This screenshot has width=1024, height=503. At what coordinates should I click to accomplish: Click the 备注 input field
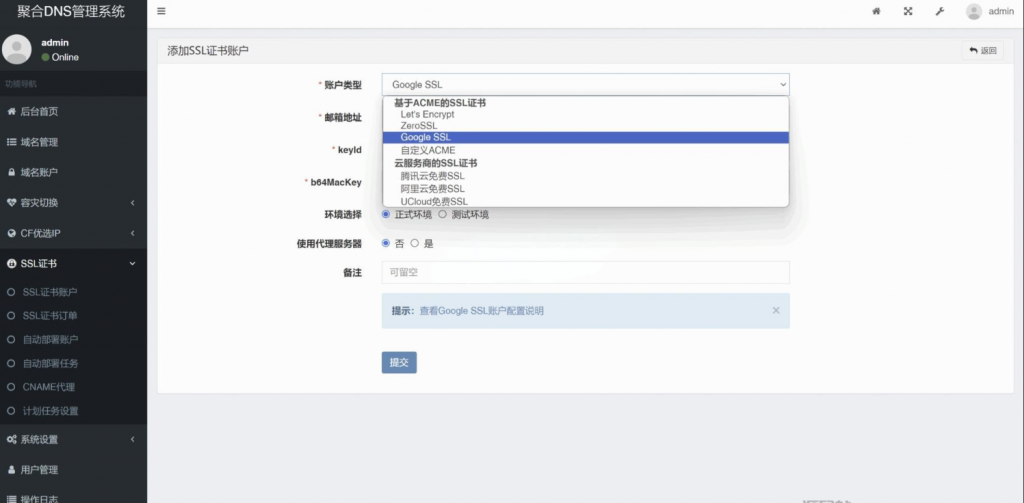coord(585,272)
